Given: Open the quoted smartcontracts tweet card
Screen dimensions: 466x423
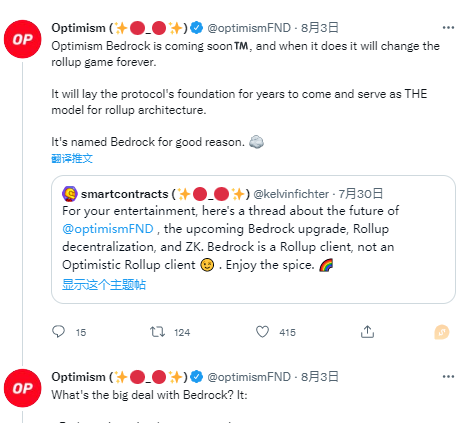Looking at the screenshot, I should point(253,239).
